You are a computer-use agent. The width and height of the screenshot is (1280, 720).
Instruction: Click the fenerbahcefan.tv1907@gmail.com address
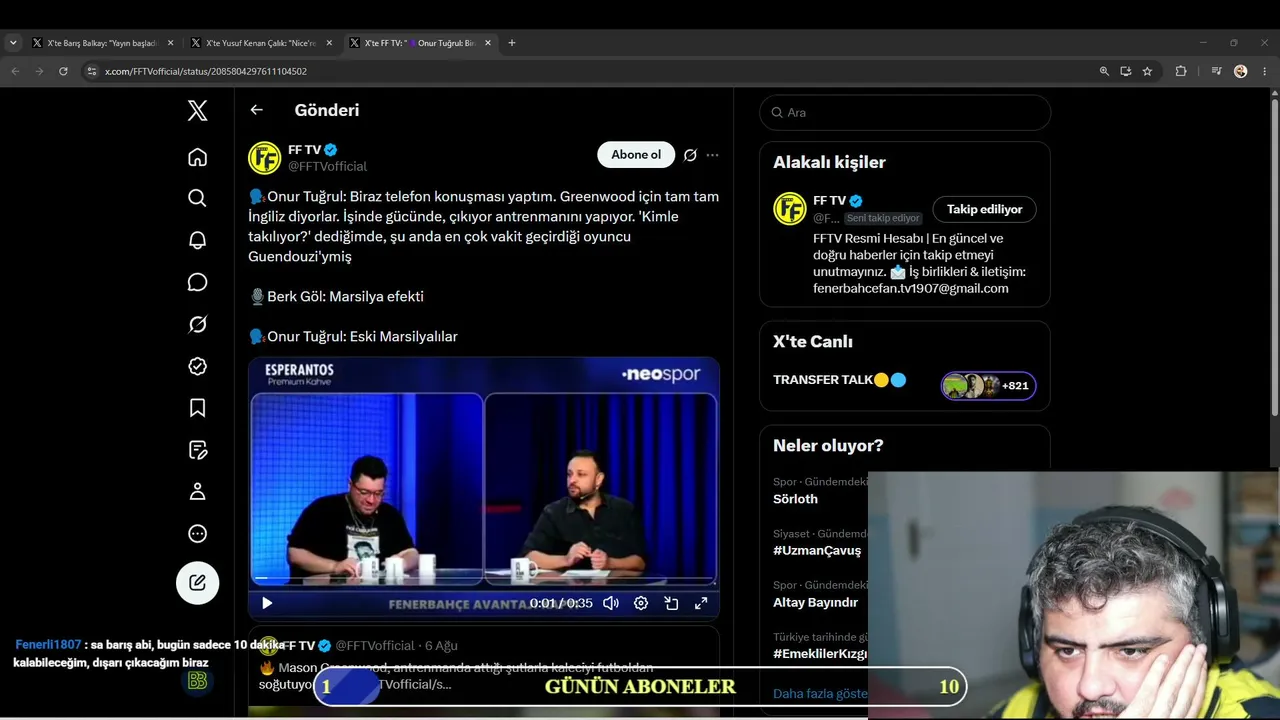pos(910,289)
